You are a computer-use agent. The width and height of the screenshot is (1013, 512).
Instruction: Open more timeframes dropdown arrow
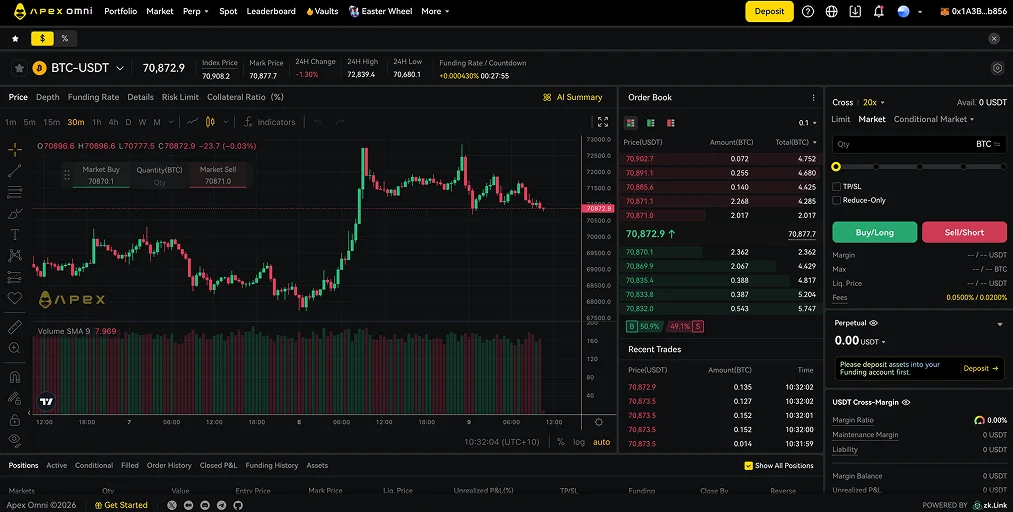171,122
